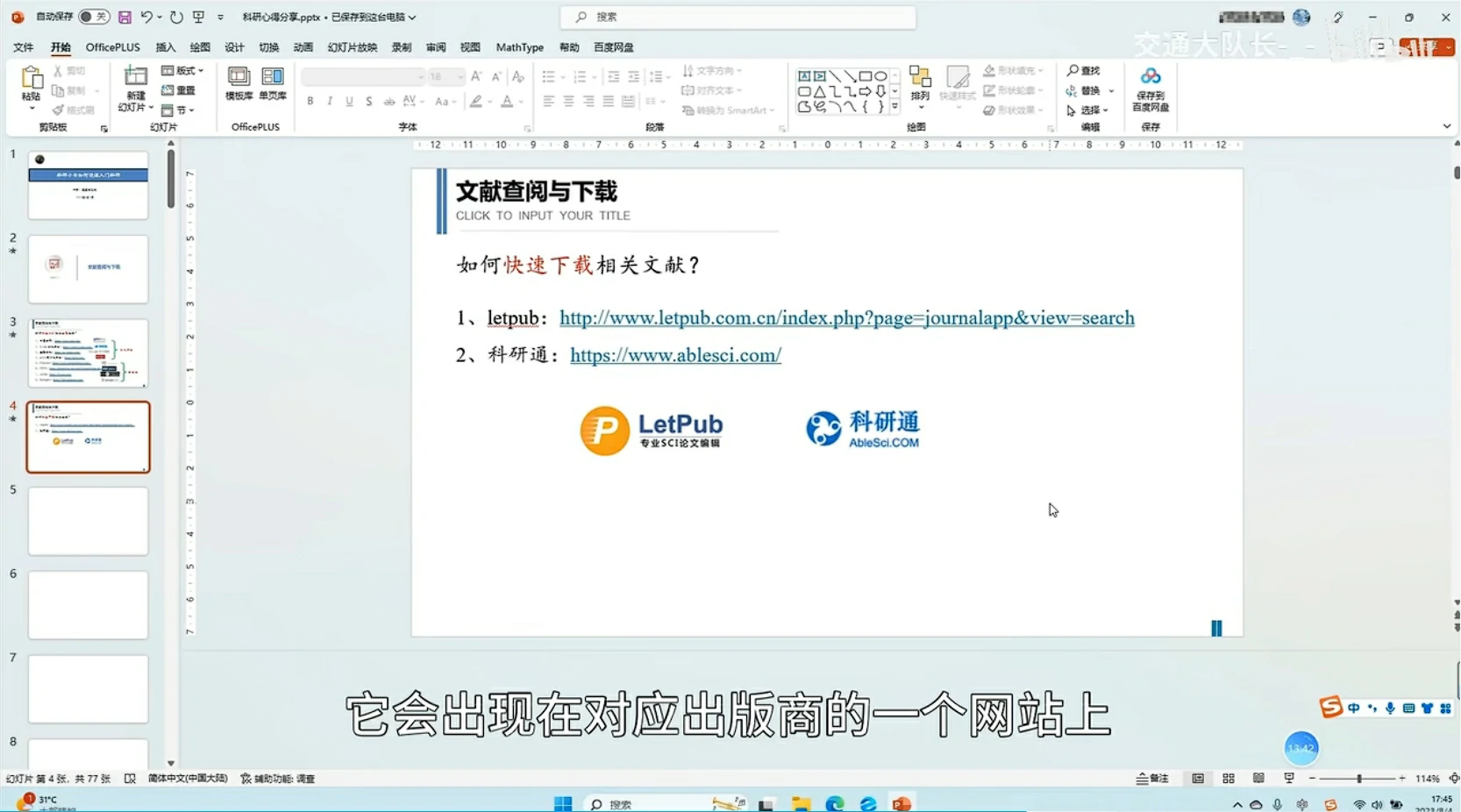Toggle the Notes (备注) pane in status bar

click(x=1152, y=779)
